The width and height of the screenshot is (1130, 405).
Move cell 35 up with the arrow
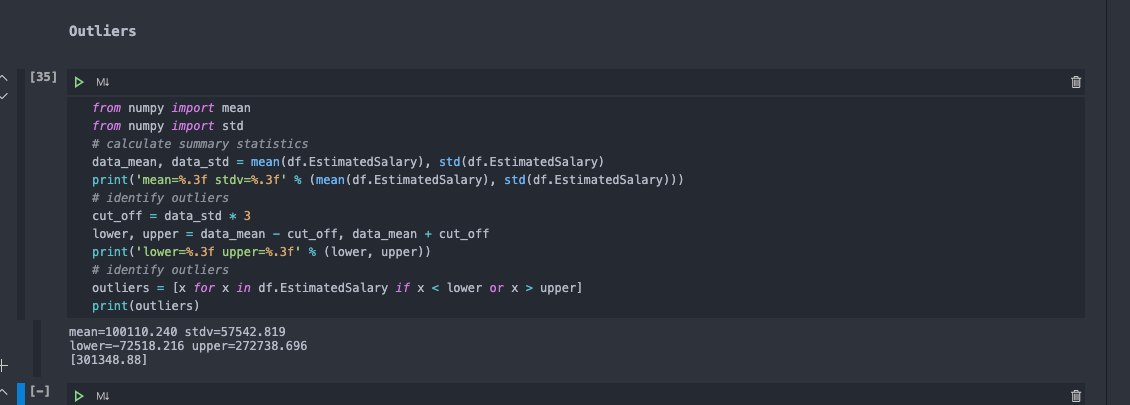pyautogui.click(x=4, y=77)
